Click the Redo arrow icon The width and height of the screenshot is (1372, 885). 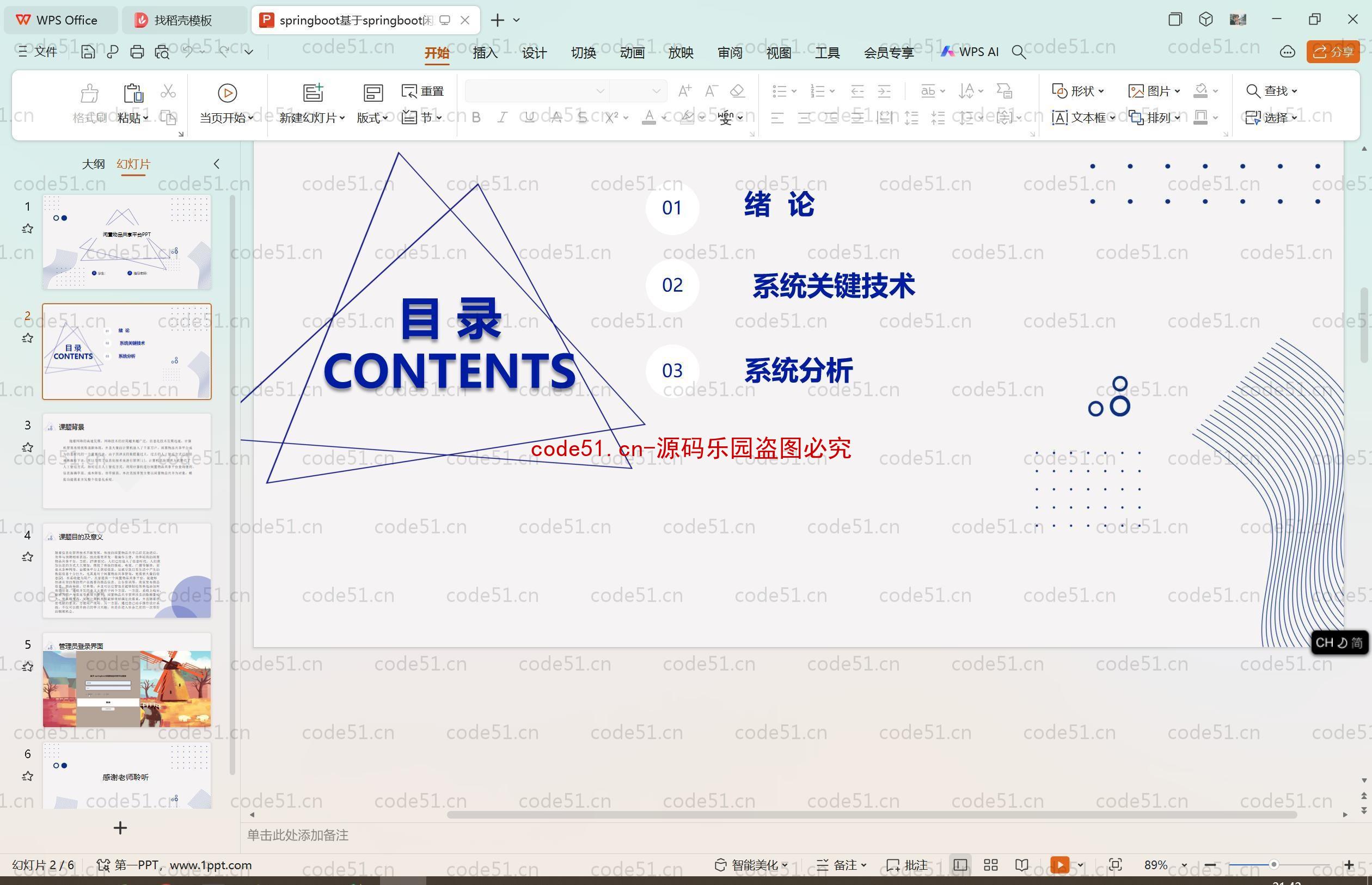pyautogui.click(x=224, y=52)
